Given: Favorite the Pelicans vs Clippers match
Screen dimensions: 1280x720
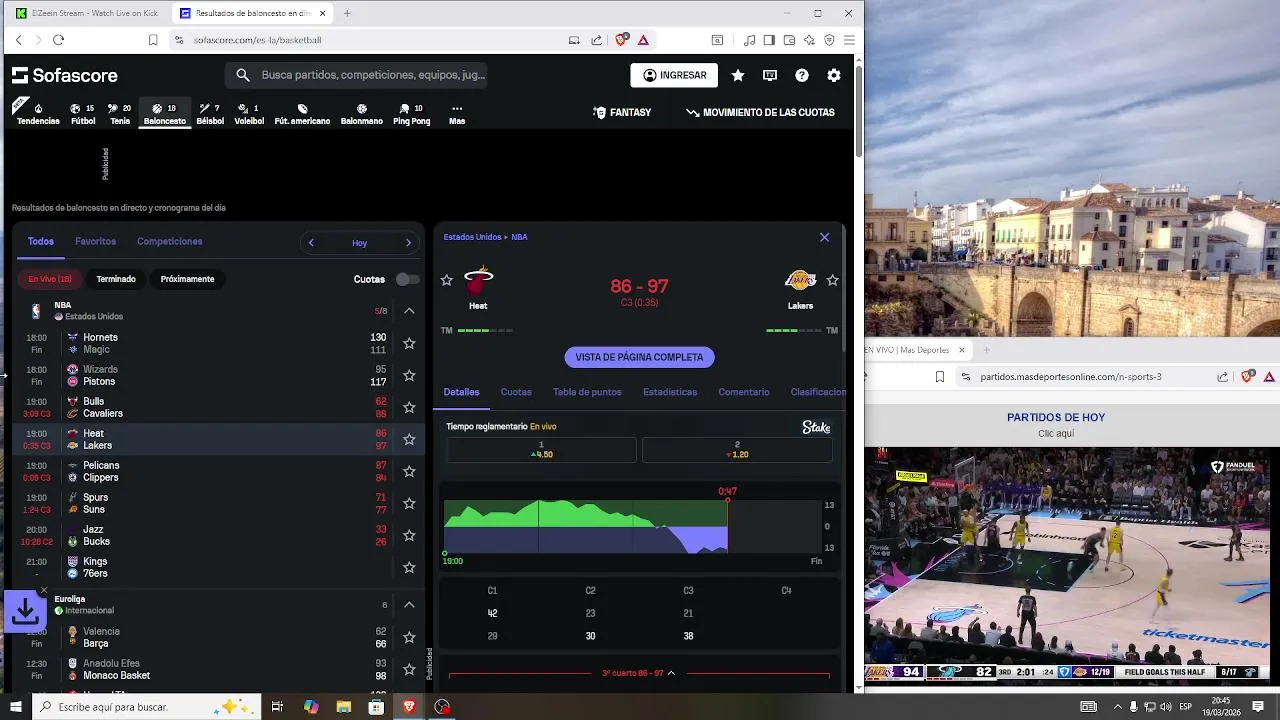Looking at the screenshot, I should [x=409, y=471].
